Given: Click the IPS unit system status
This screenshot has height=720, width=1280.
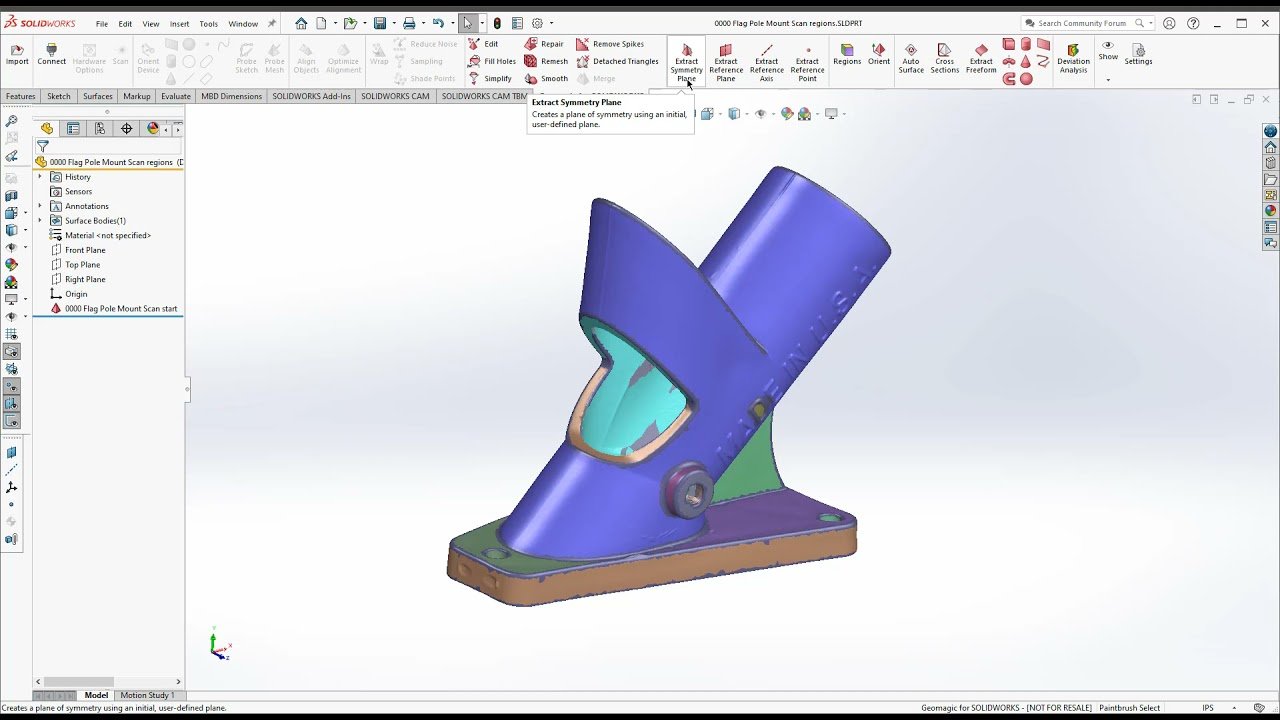Looking at the screenshot, I should 1208,708.
